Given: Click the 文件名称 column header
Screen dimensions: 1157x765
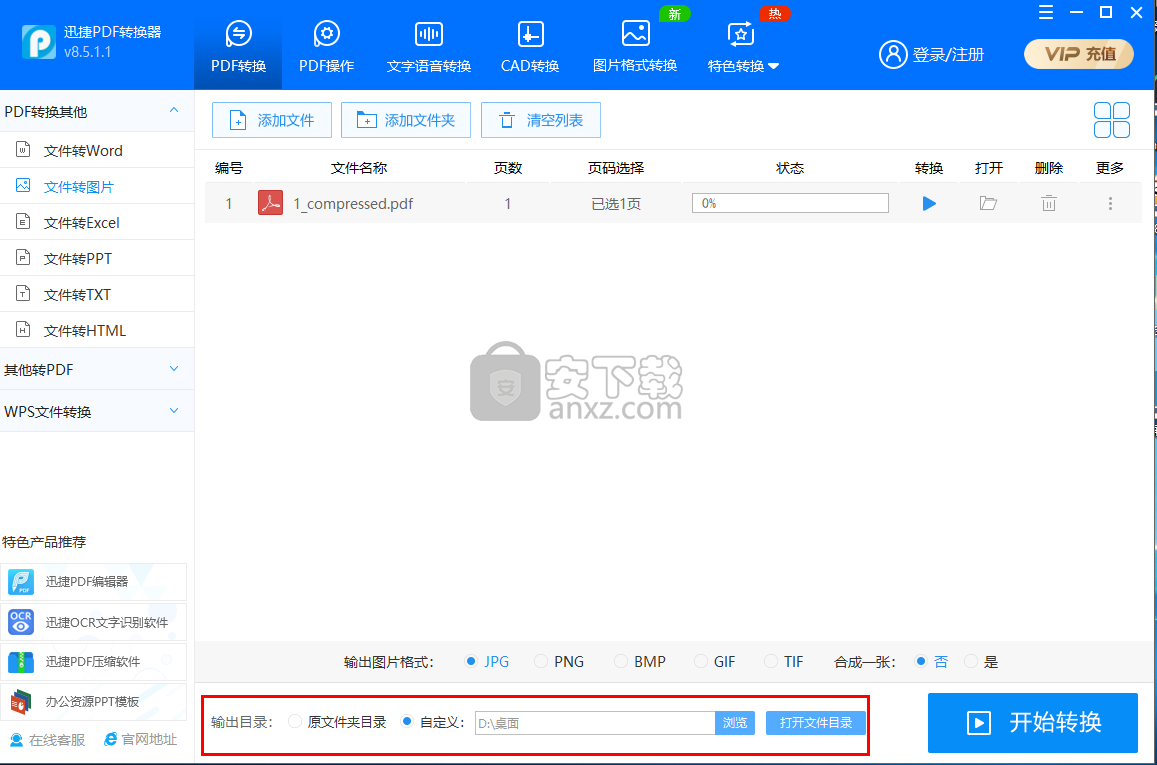Looking at the screenshot, I should click(359, 168).
